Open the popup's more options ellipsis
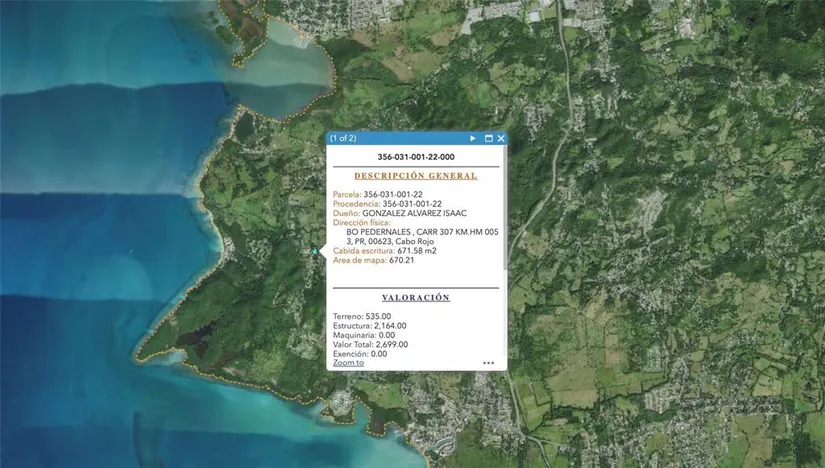Image resolution: width=825 pixels, height=468 pixels. click(488, 363)
